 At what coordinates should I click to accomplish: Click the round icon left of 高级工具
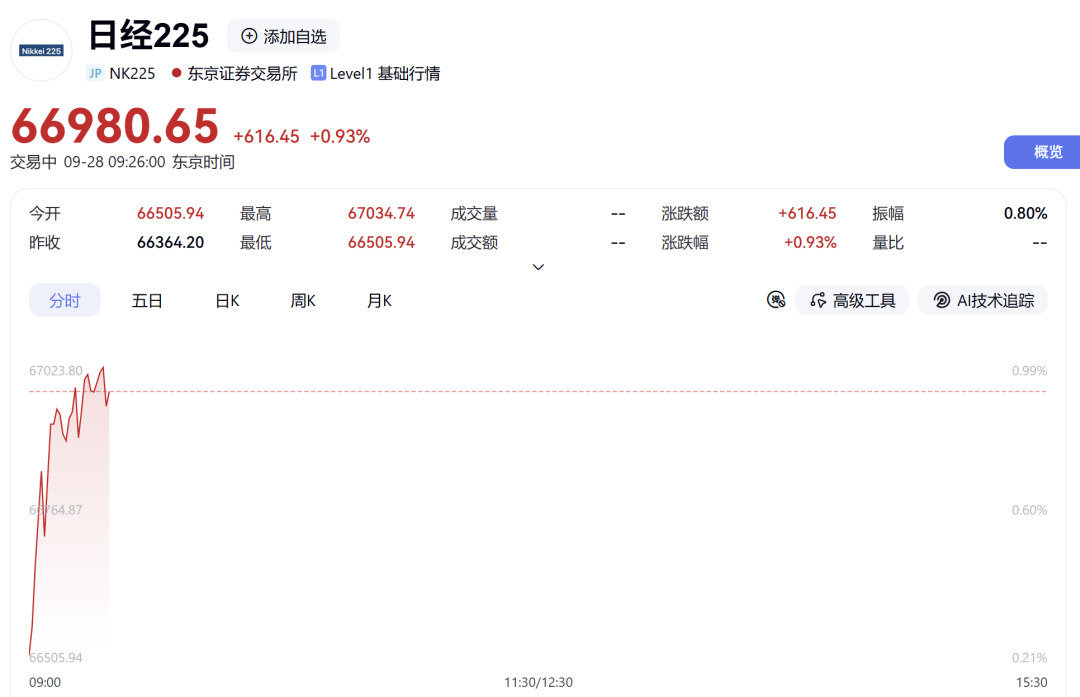tap(776, 300)
